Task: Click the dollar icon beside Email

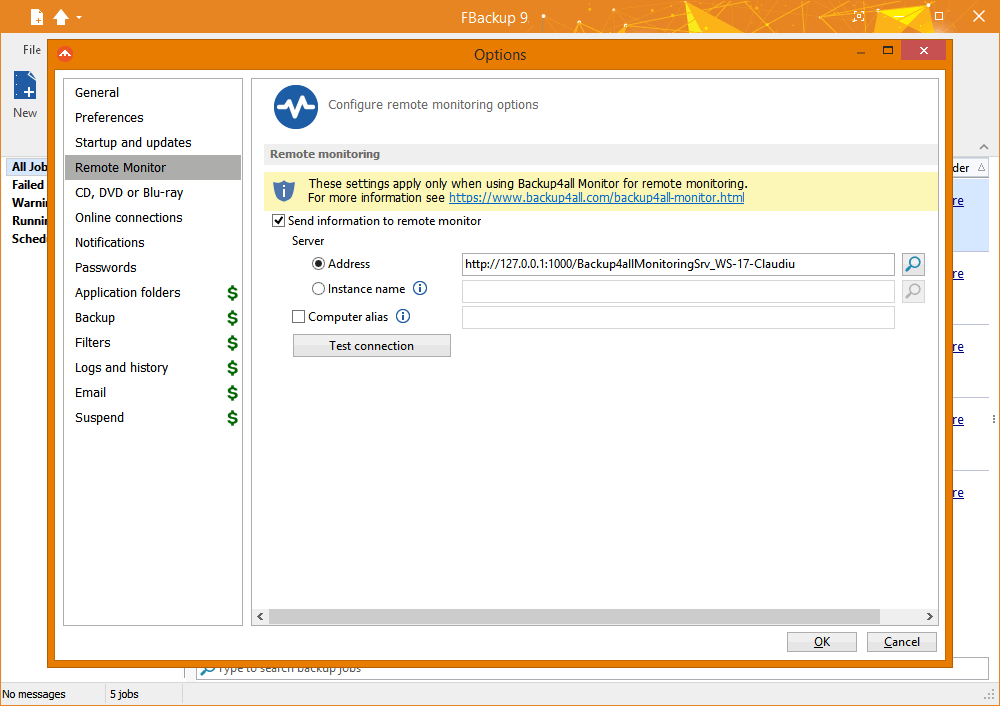Action: (x=233, y=393)
